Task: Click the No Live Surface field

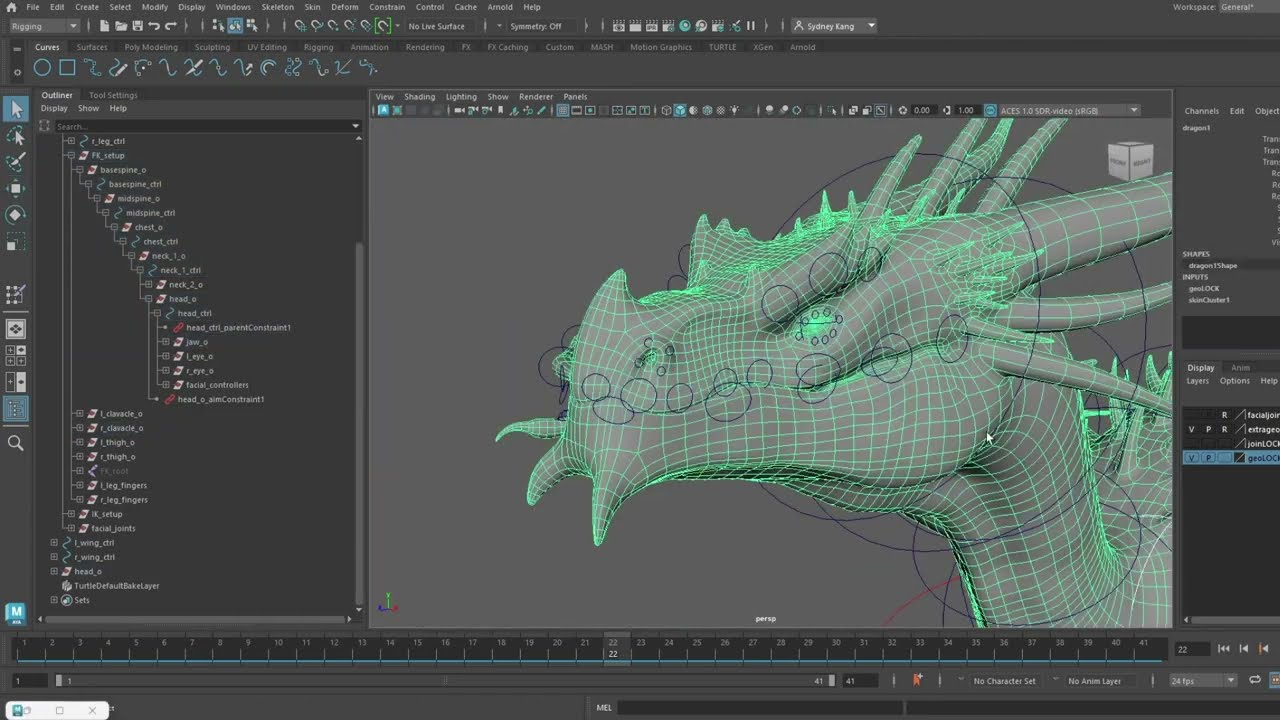Action: 437,26
